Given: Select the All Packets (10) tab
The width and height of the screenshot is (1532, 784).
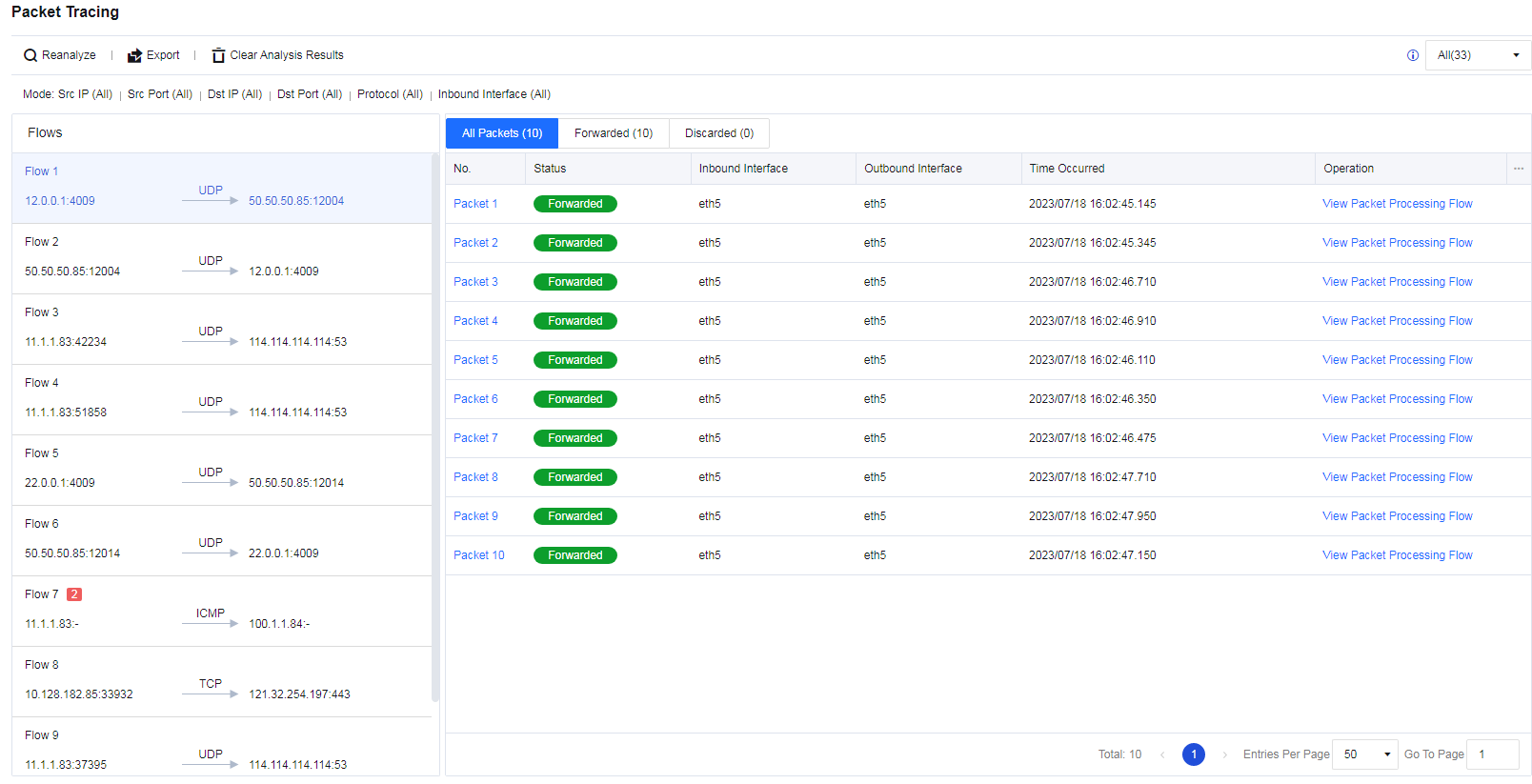Looking at the screenshot, I should pos(502,133).
